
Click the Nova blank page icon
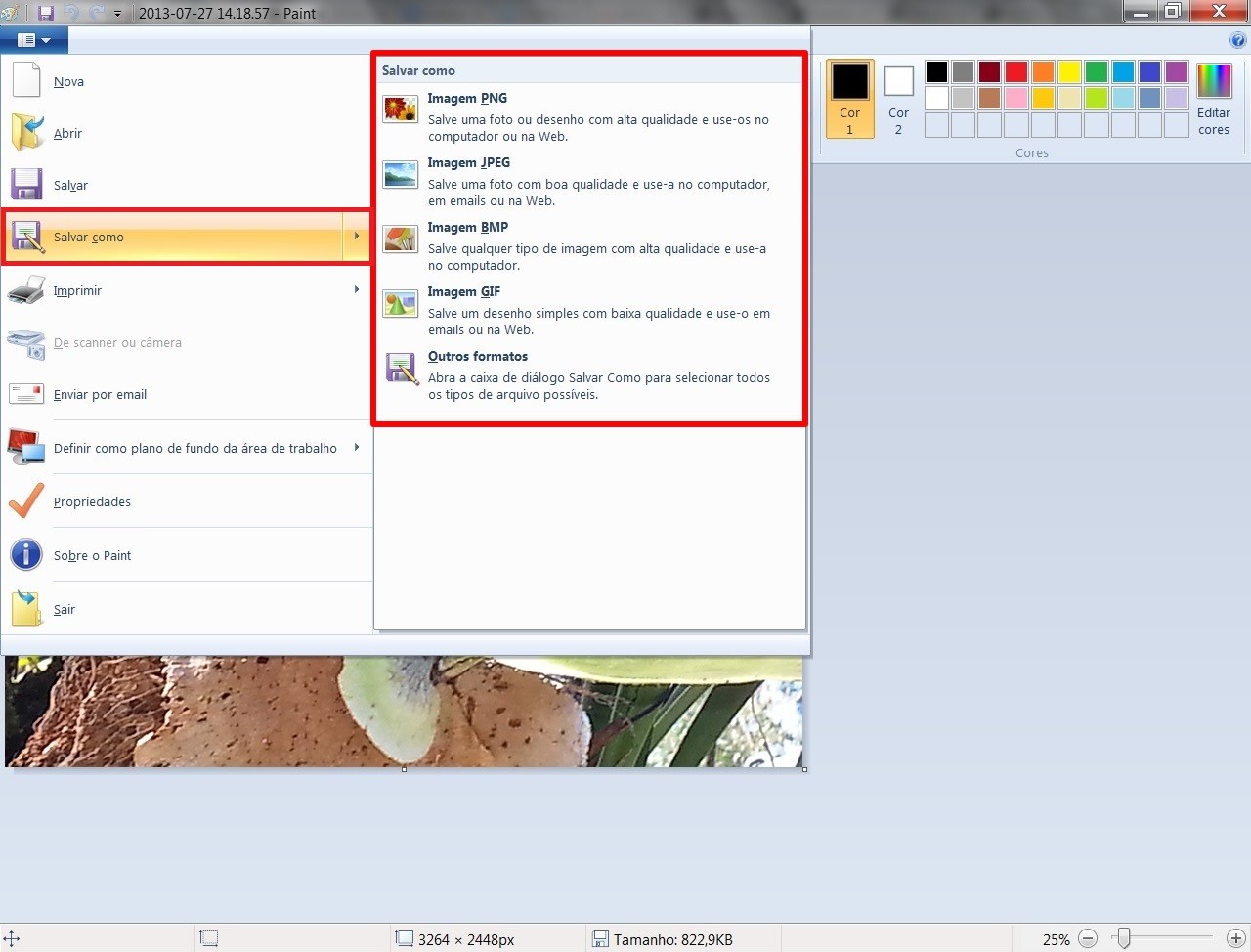tap(26, 81)
